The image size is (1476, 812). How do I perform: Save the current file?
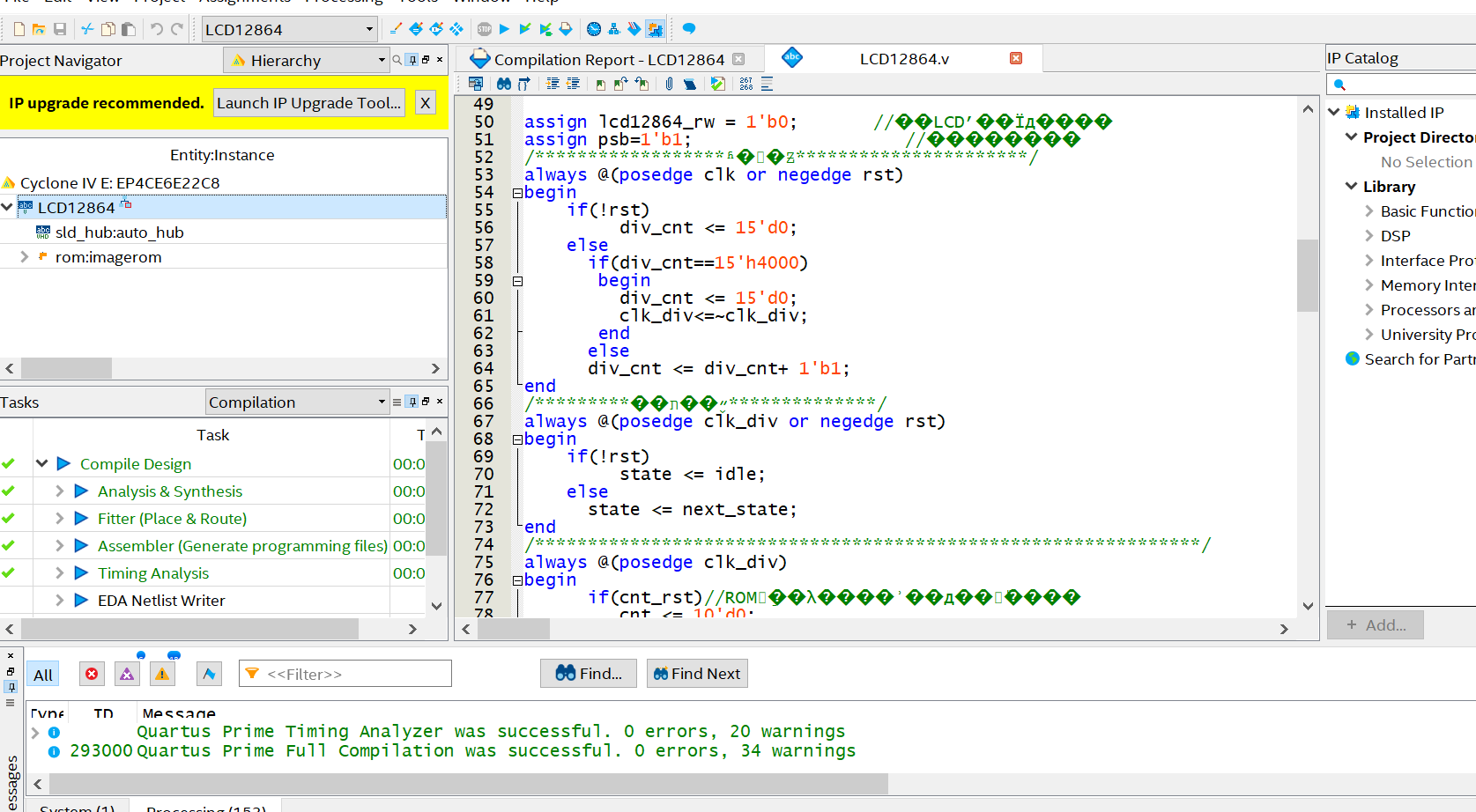[60, 29]
